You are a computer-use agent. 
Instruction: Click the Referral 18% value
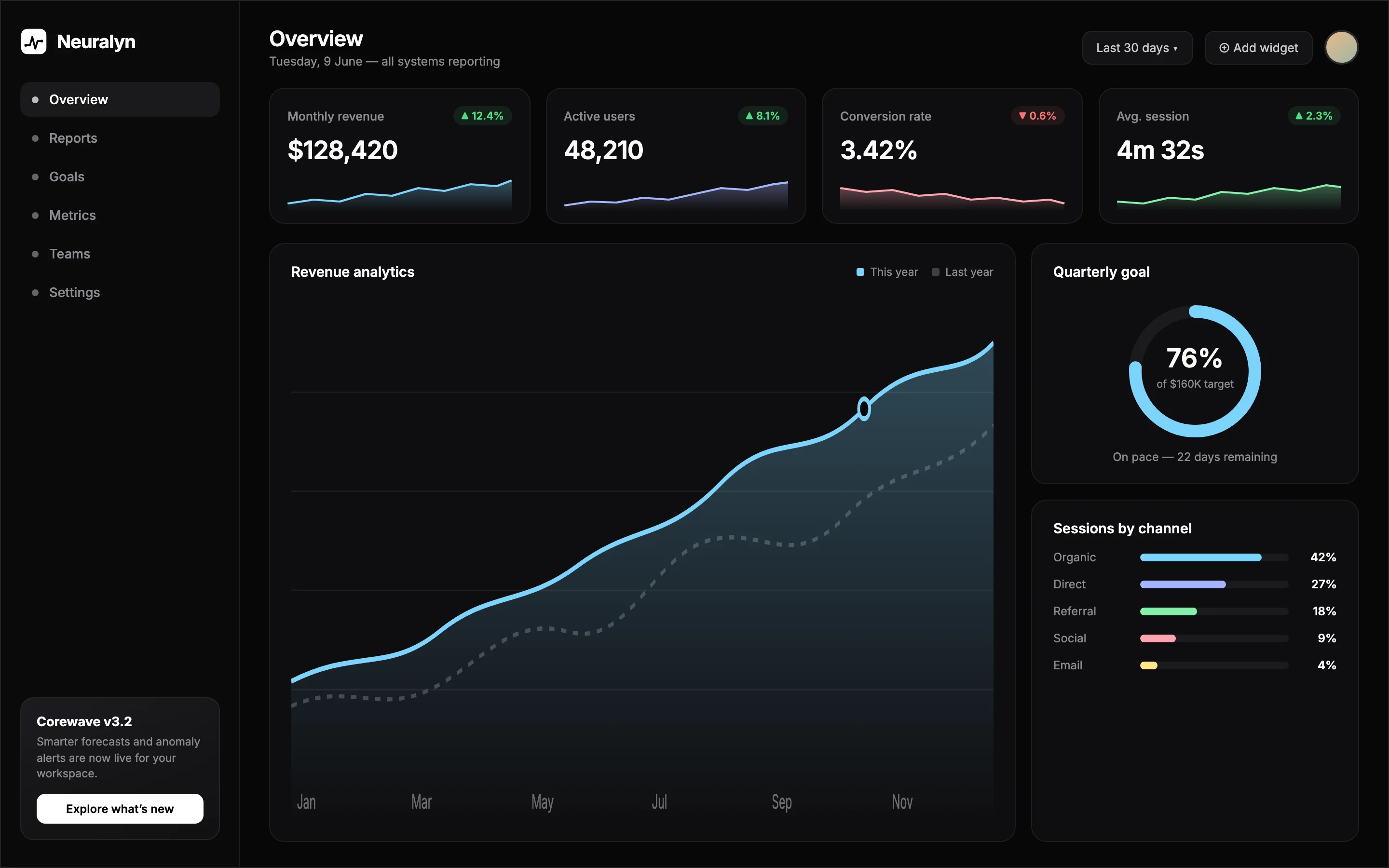tap(1324, 611)
